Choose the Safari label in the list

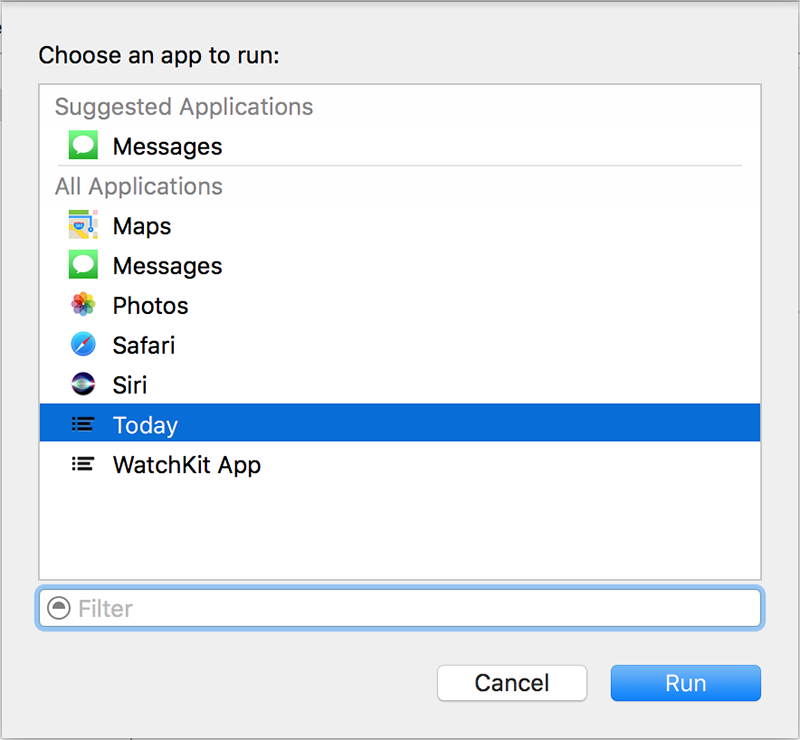[144, 346]
